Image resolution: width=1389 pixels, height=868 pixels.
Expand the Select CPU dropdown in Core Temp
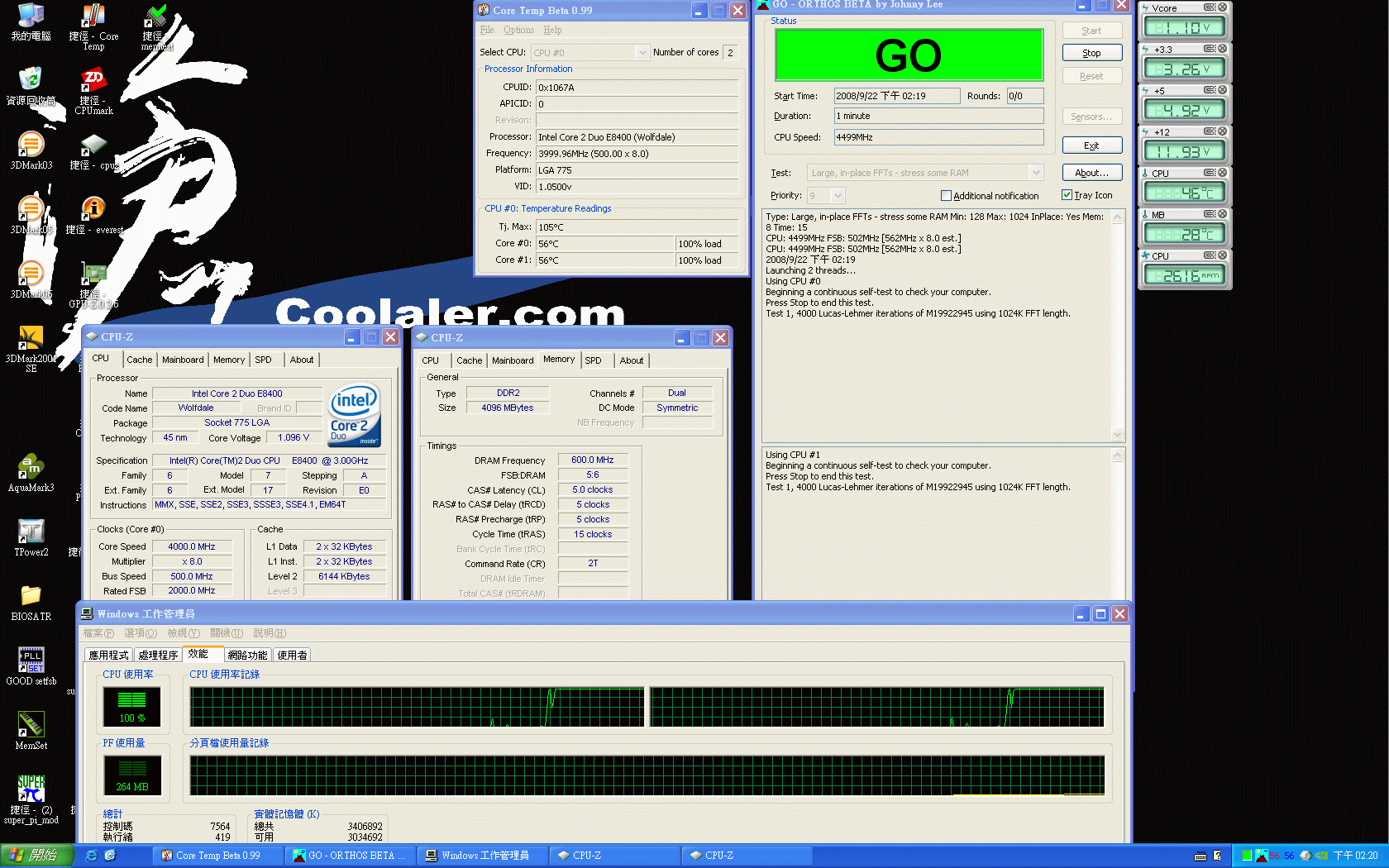click(x=642, y=52)
